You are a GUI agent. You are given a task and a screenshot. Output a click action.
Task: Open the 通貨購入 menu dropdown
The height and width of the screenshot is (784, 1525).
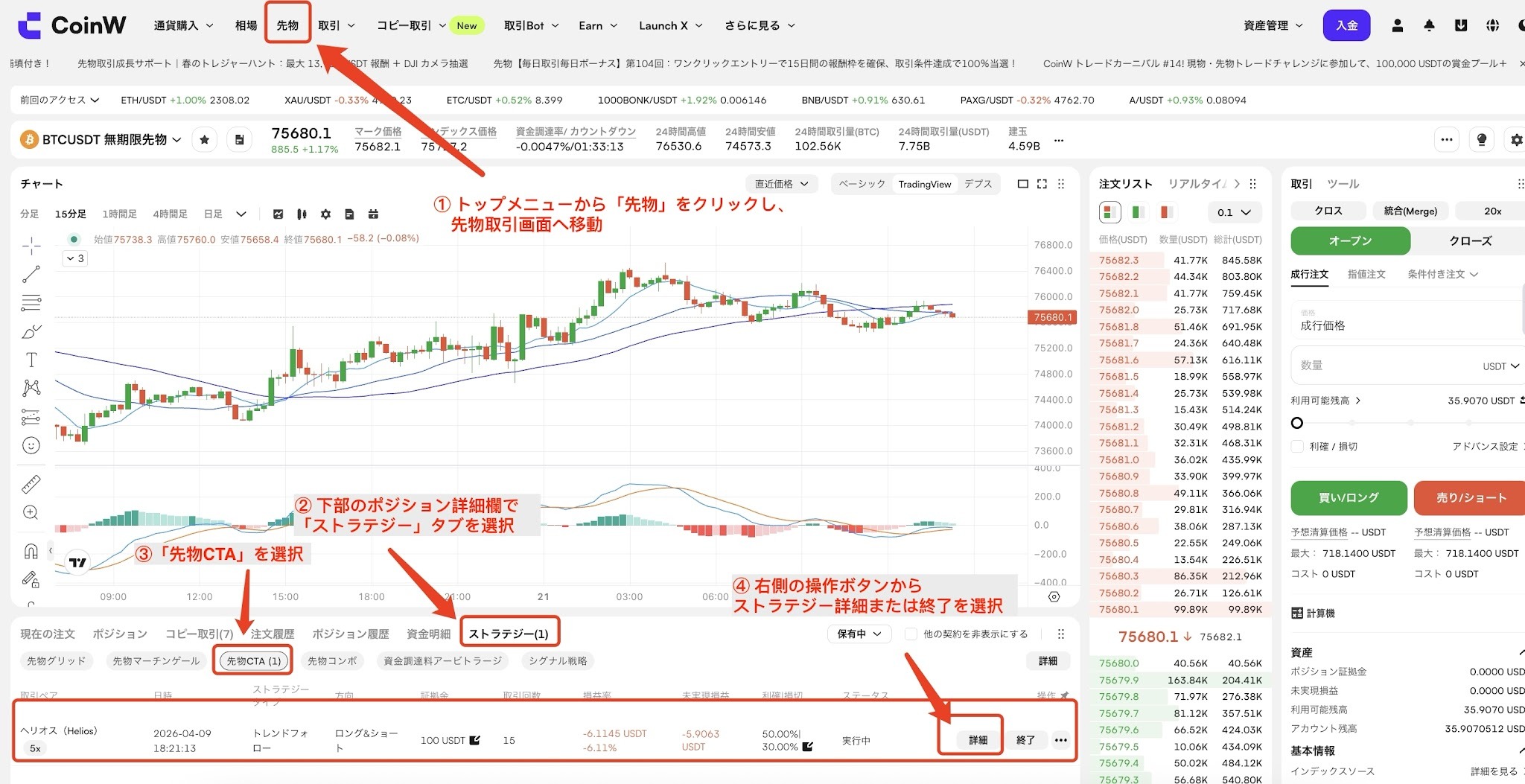pyautogui.click(x=183, y=25)
